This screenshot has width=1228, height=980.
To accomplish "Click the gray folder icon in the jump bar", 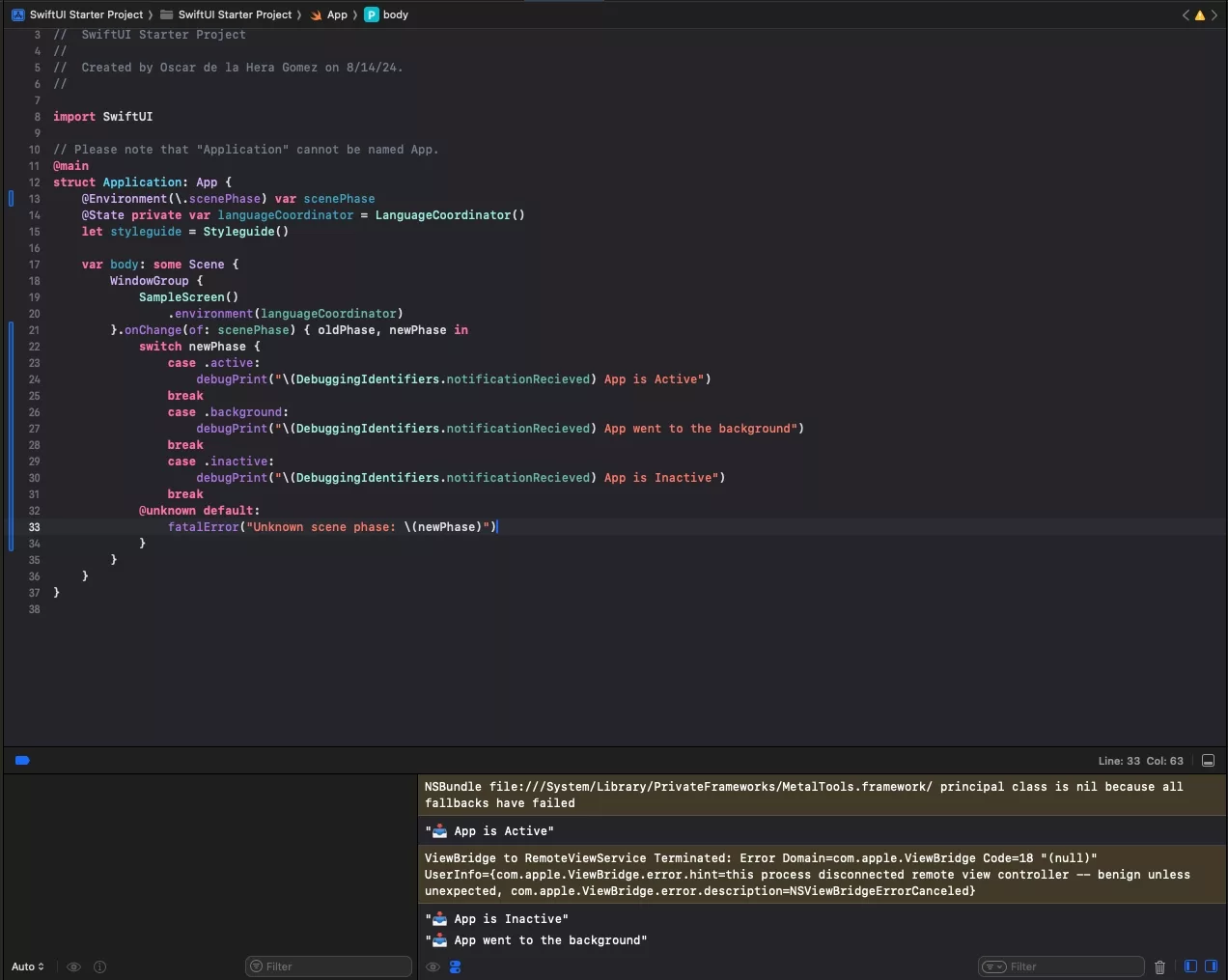I will 167,14.
